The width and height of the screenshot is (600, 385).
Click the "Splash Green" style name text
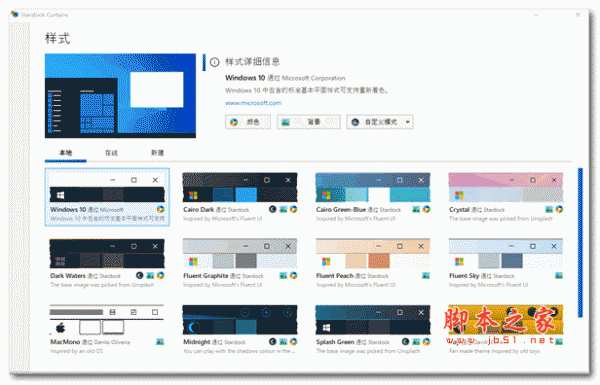pyautogui.click(x=335, y=342)
